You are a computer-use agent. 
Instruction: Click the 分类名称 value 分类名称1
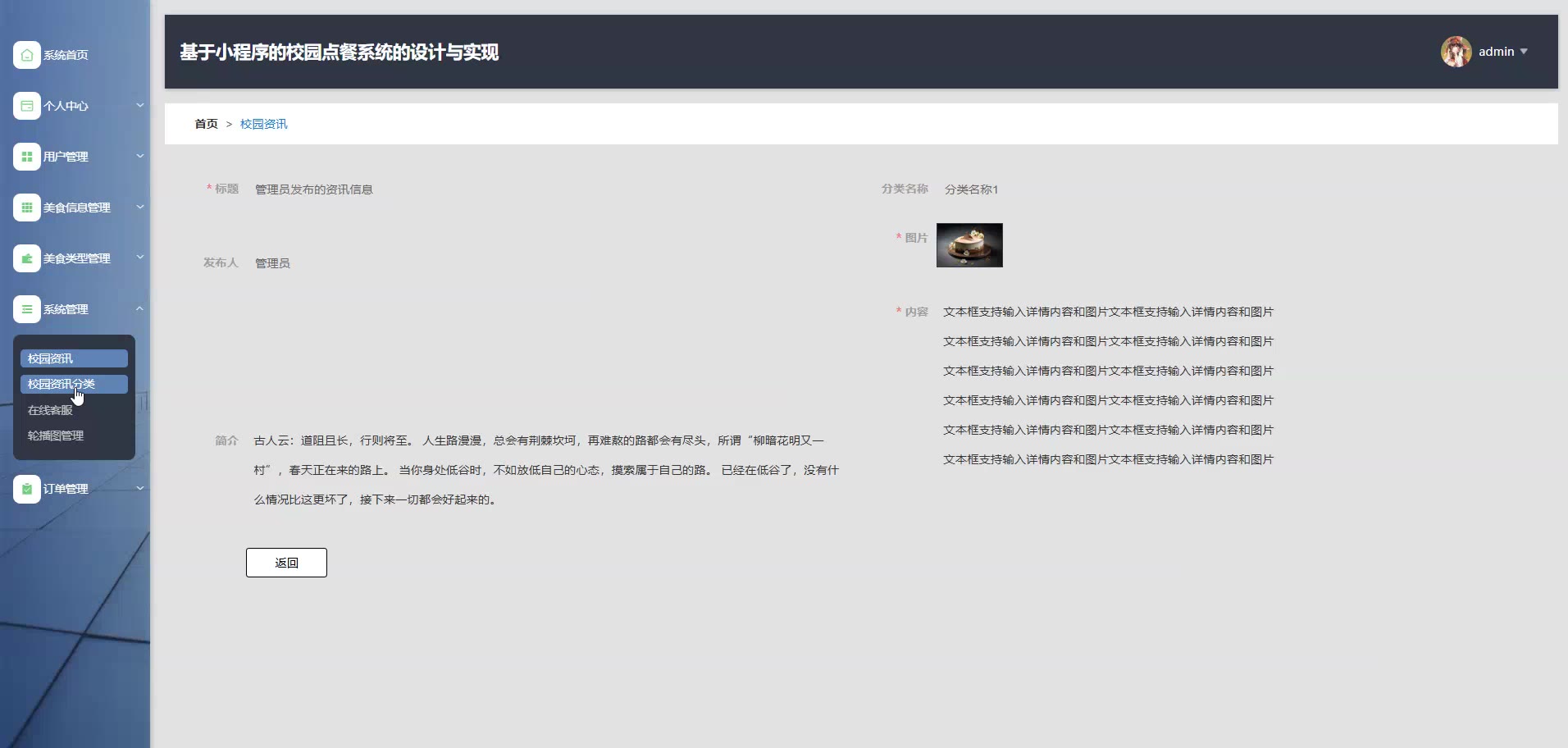(x=971, y=189)
